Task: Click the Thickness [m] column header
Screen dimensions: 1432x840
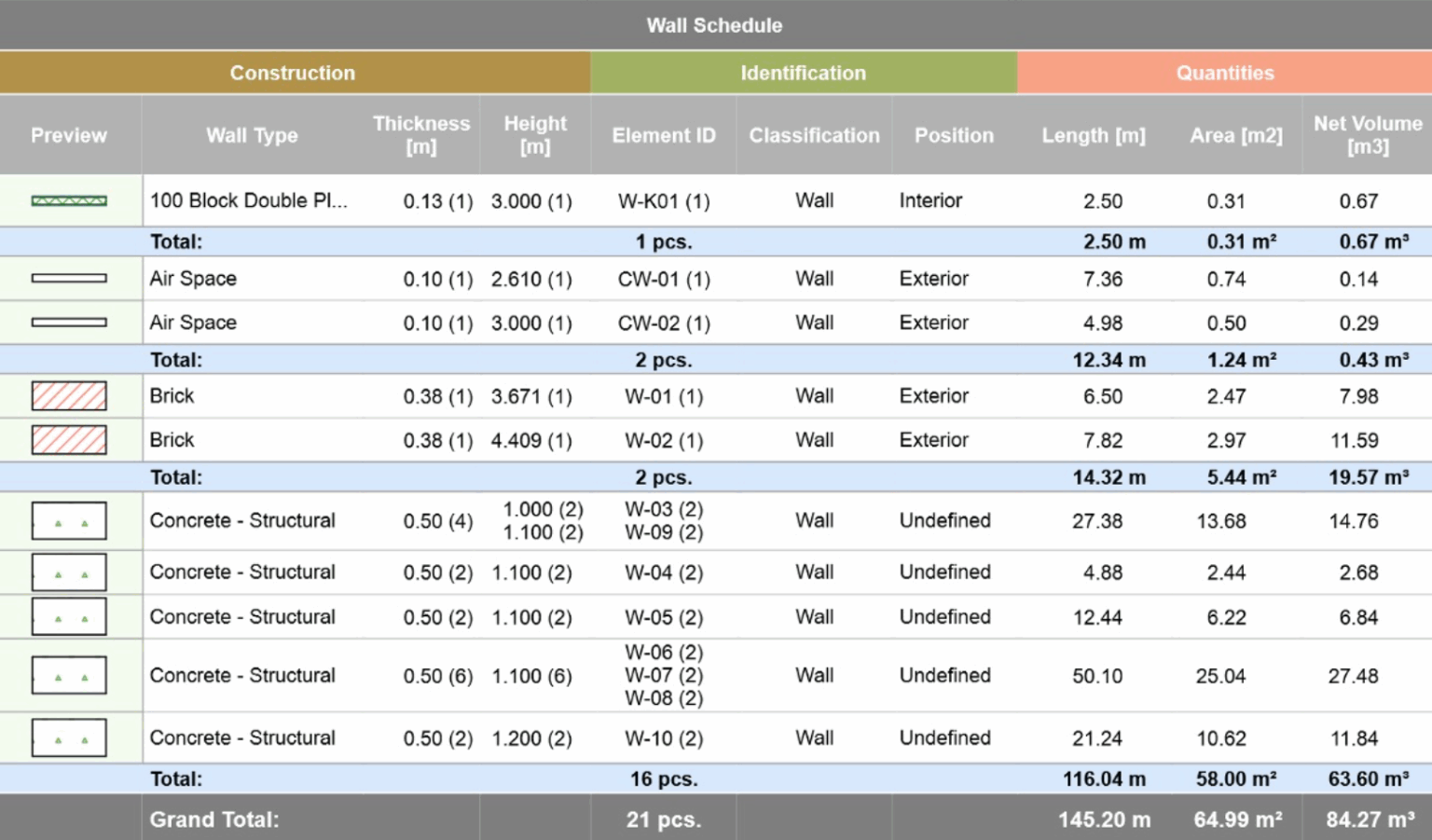Action: 421,135
